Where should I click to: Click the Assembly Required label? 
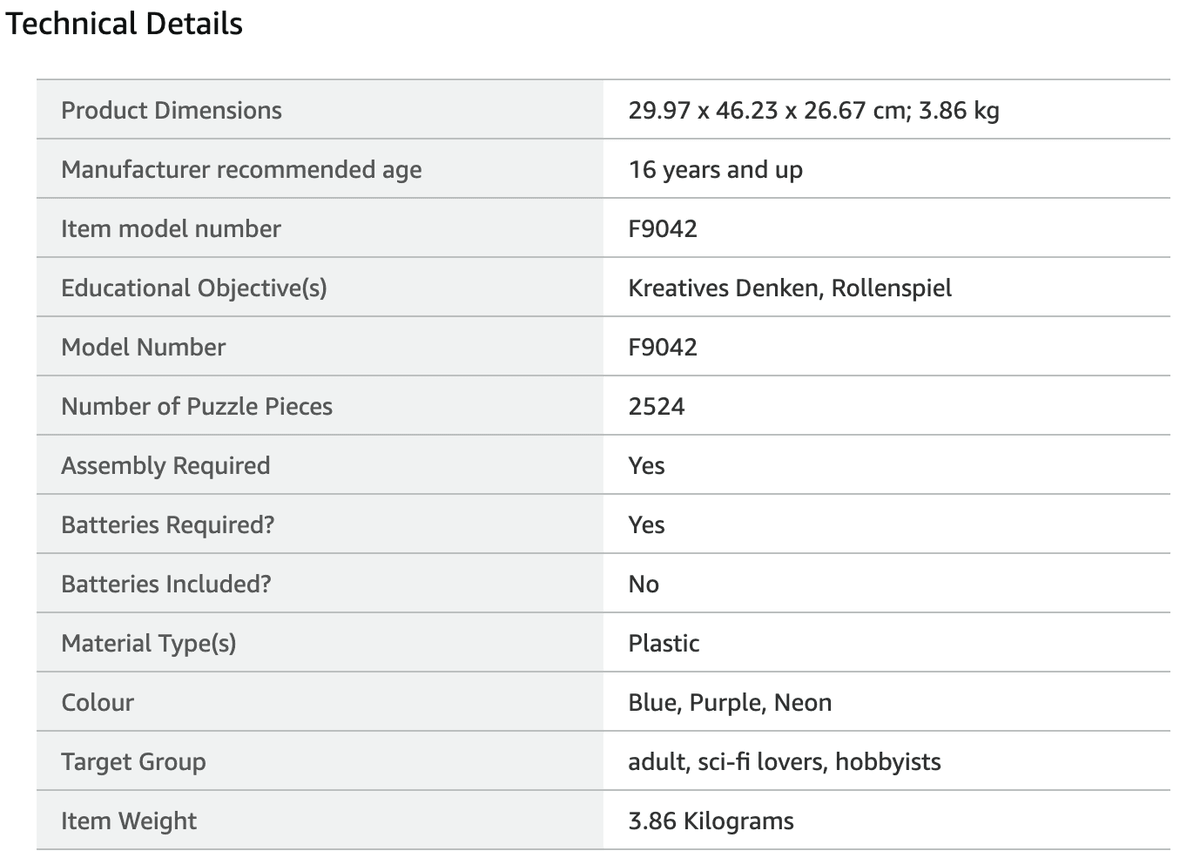(166, 466)
